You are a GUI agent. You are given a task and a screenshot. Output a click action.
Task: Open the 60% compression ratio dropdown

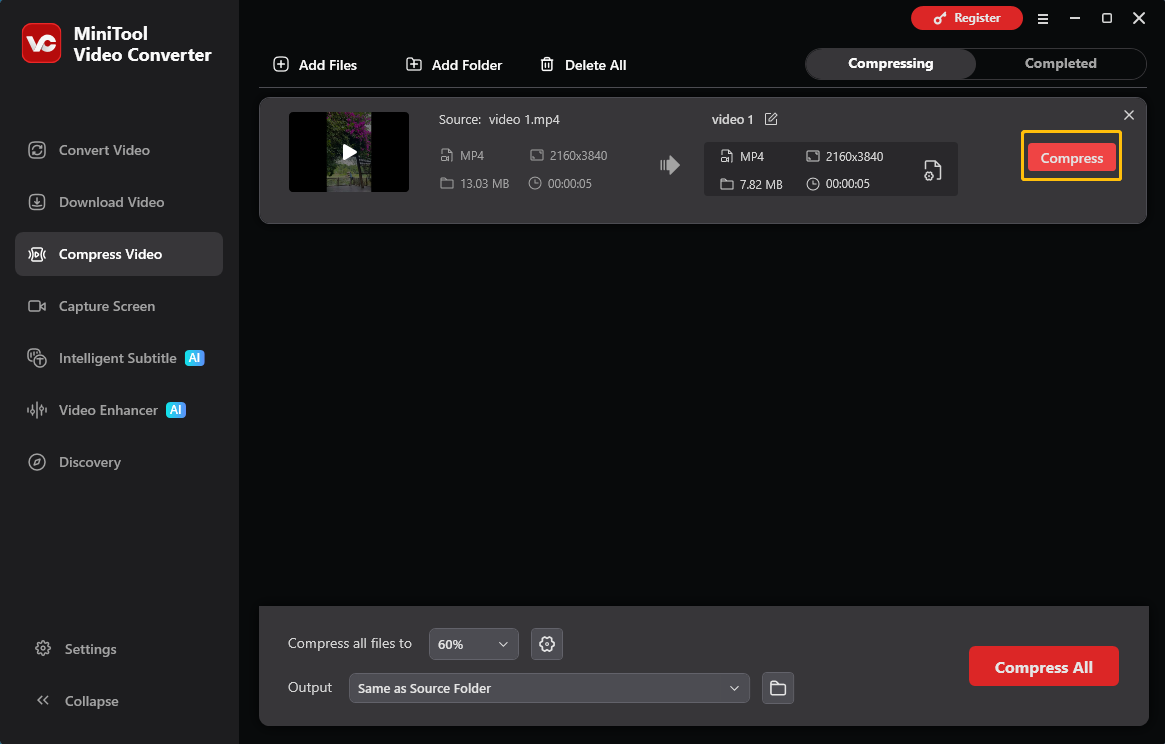473,644
